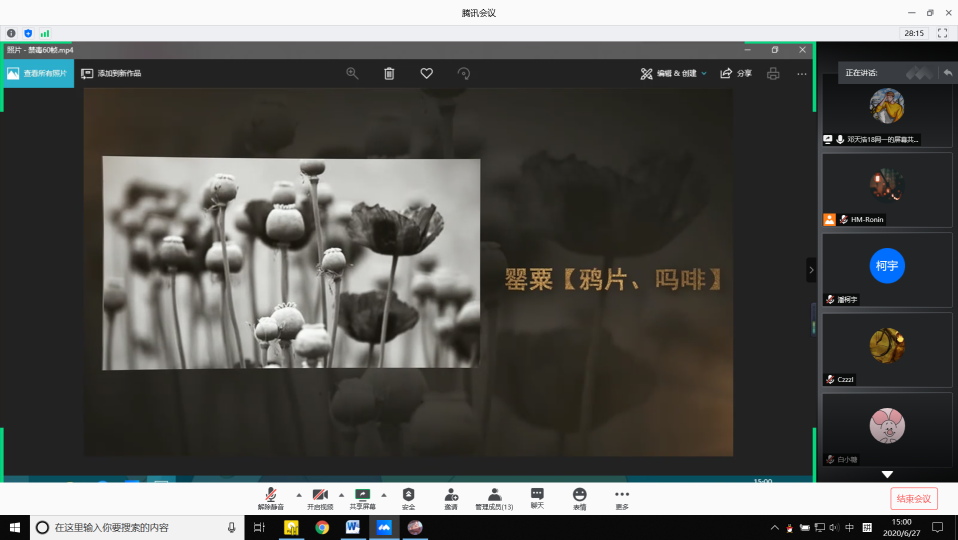The width and height of the screenshot is (958, 540).
Task: Collapse the participant video sidebar arrow
Action: pyautogui.click(x=811, y=270)
